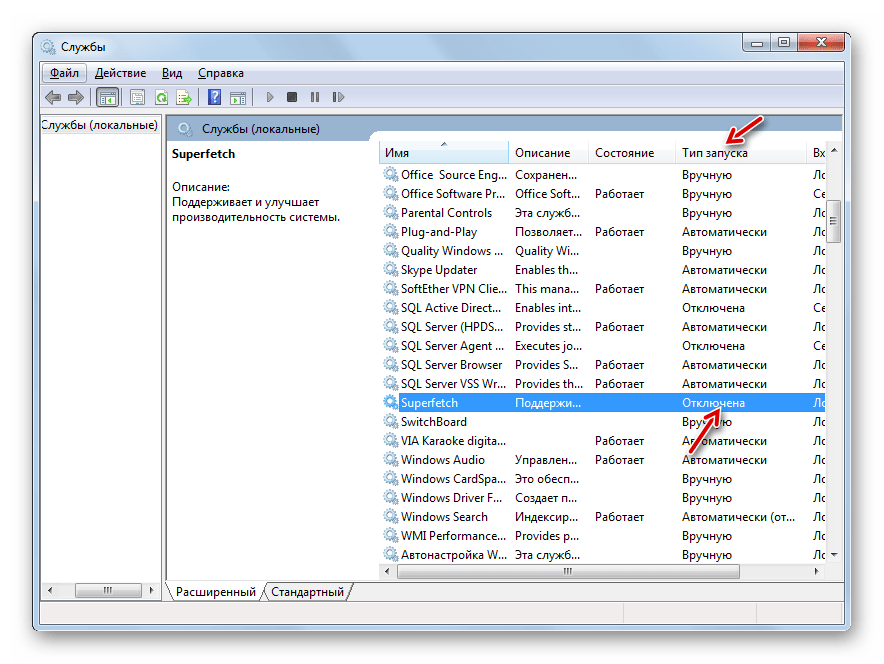Click gear icon in Службы (локальные) header
Screen dimensions: 884x664
tap(185, 129)
